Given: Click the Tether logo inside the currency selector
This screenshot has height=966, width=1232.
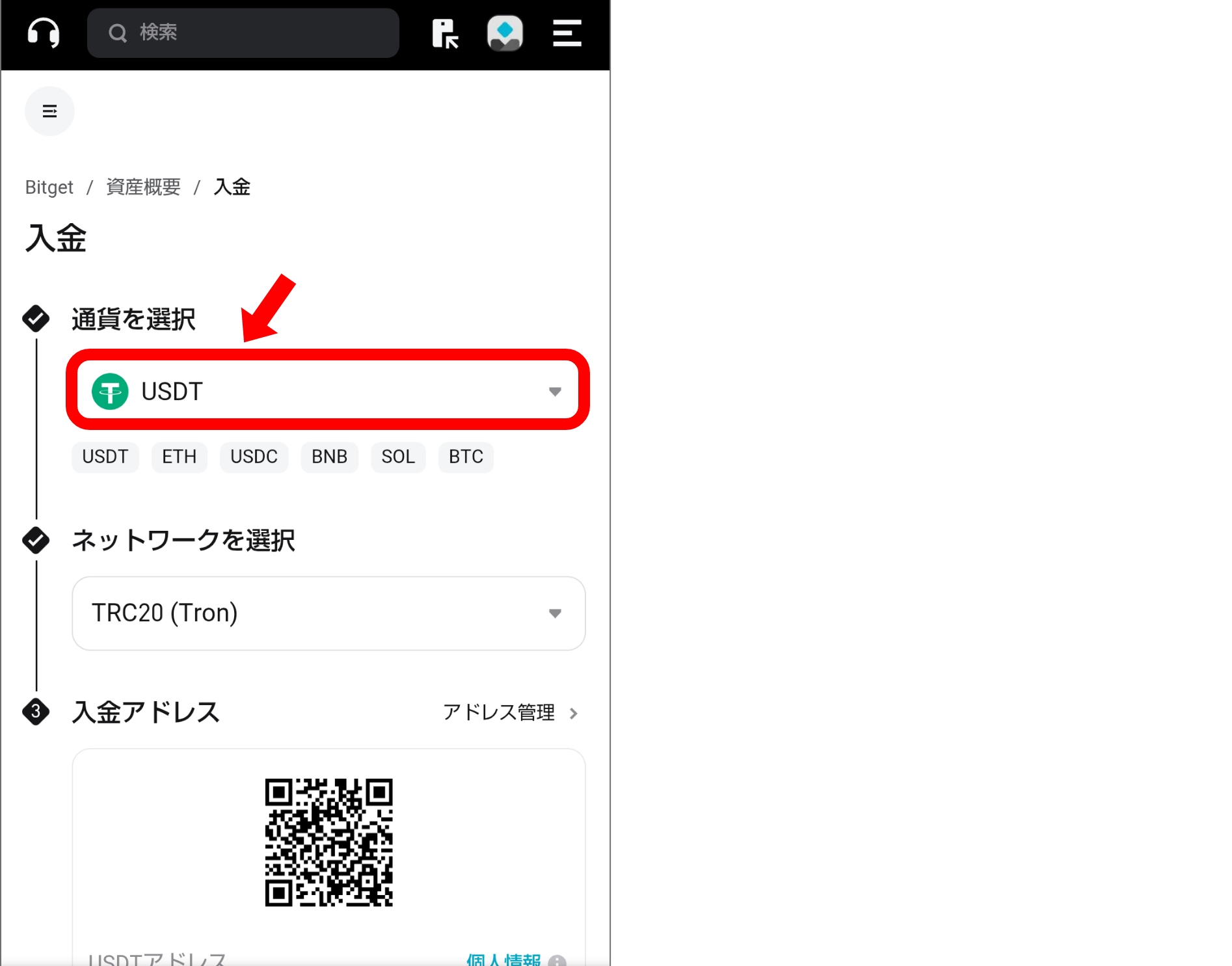Looking at the screenshot, I should click(x=111, y=391).
